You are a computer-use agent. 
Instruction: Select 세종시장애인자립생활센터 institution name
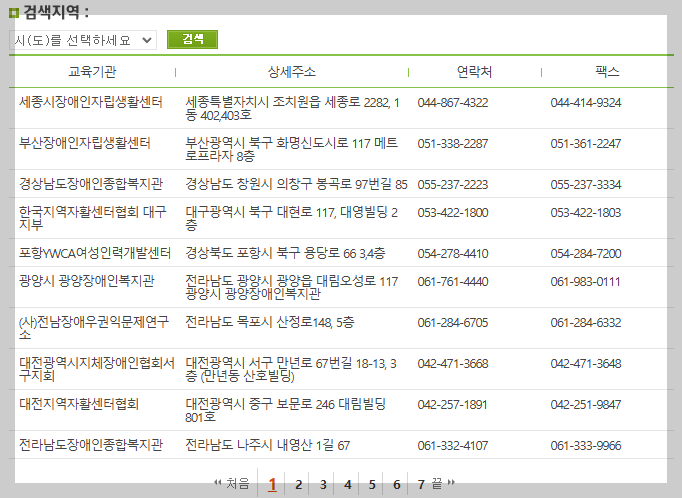coord(90,102)
